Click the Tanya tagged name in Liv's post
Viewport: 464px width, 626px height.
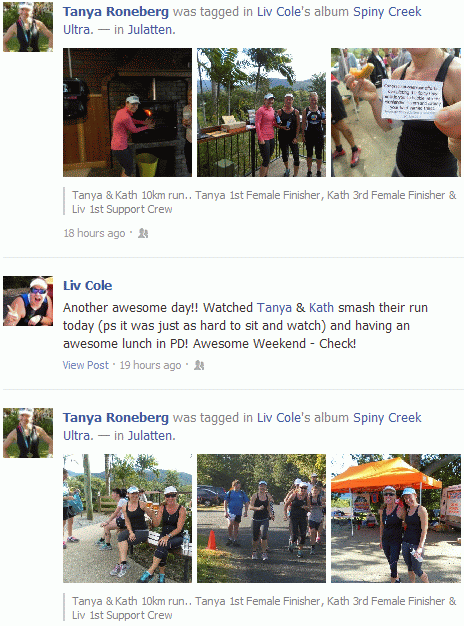point(274,308)
